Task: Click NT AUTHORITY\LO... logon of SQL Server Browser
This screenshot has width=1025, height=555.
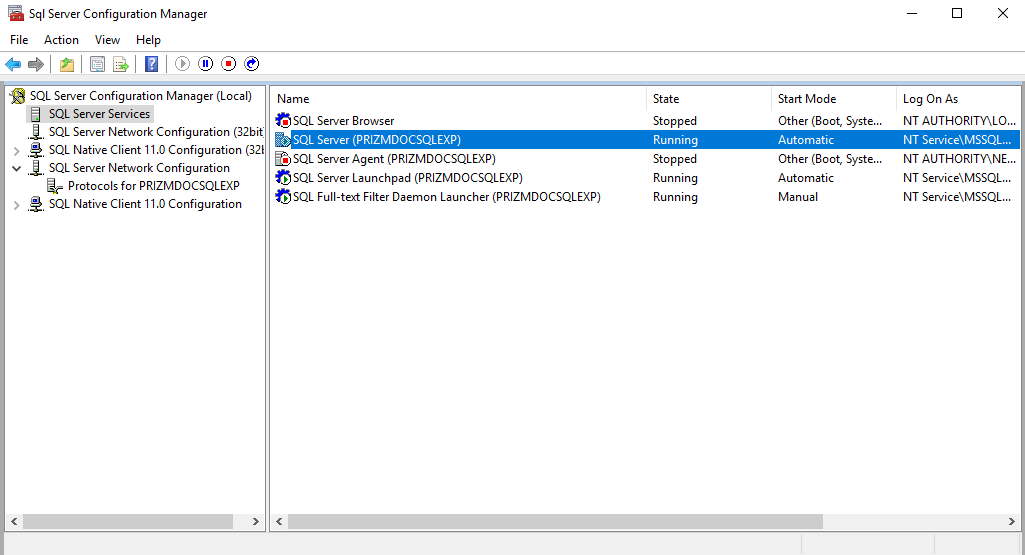Action: [x=959, y=121]
